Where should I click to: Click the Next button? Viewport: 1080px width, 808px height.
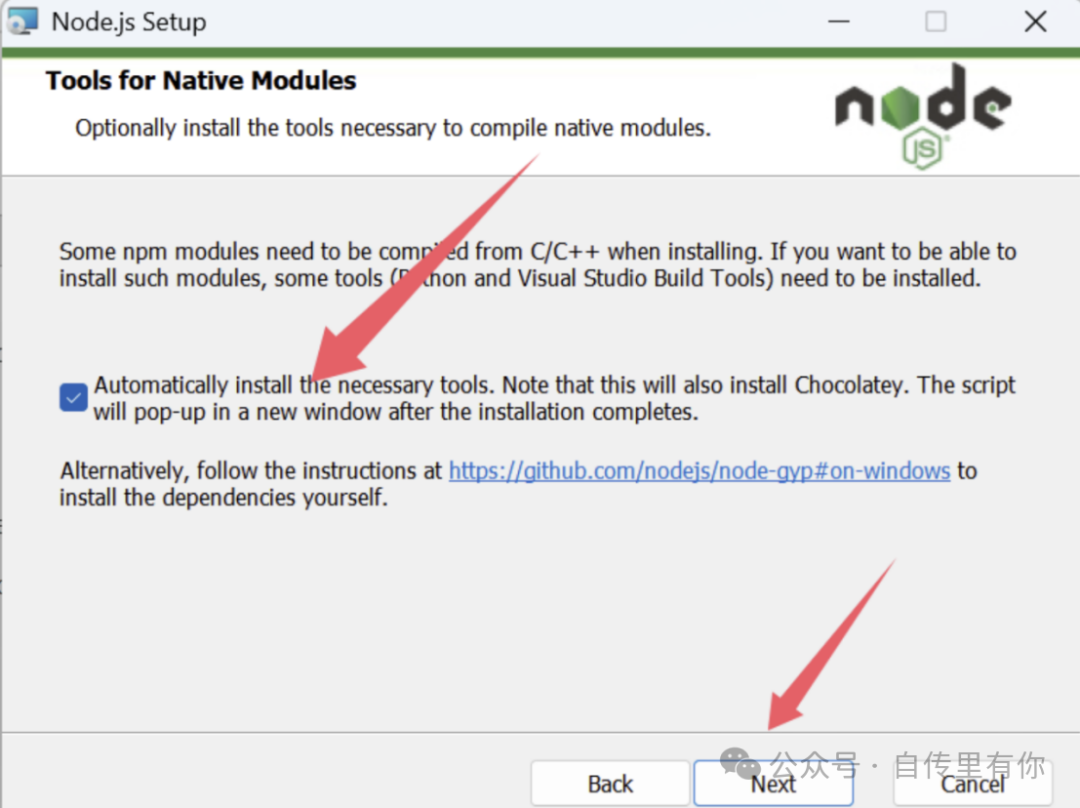click(x=773, y=784)
